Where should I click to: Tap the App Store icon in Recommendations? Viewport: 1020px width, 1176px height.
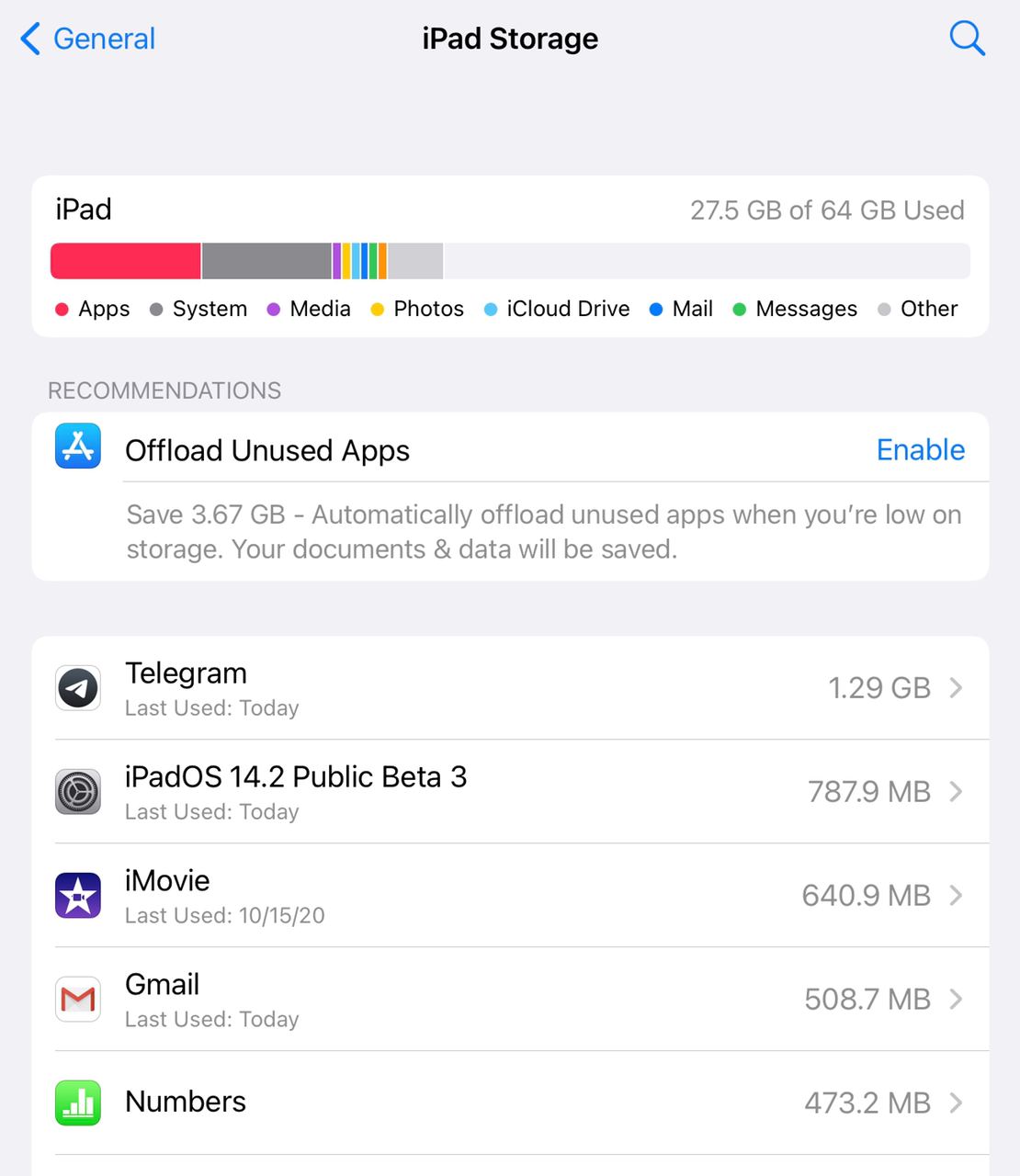pyautogui.click(x=78, y=447)
